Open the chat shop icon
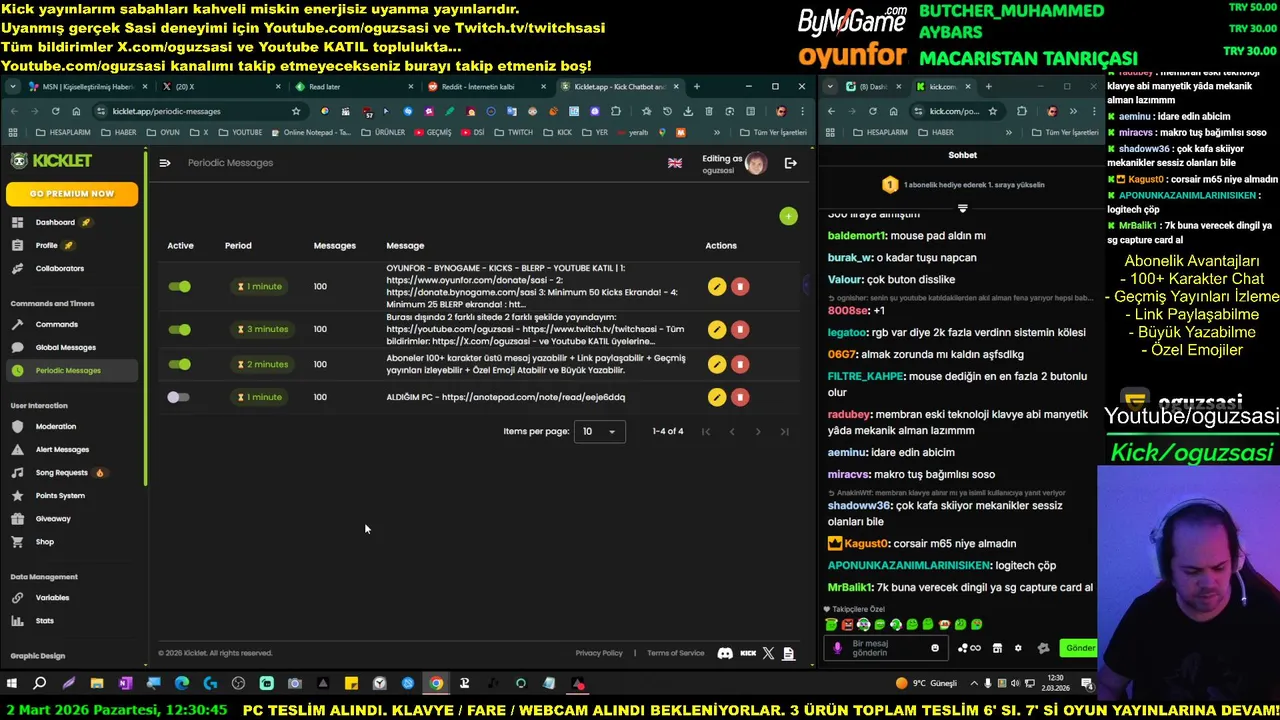The height and width of the screenshot is (720, 1280). [x=997, y=648]
